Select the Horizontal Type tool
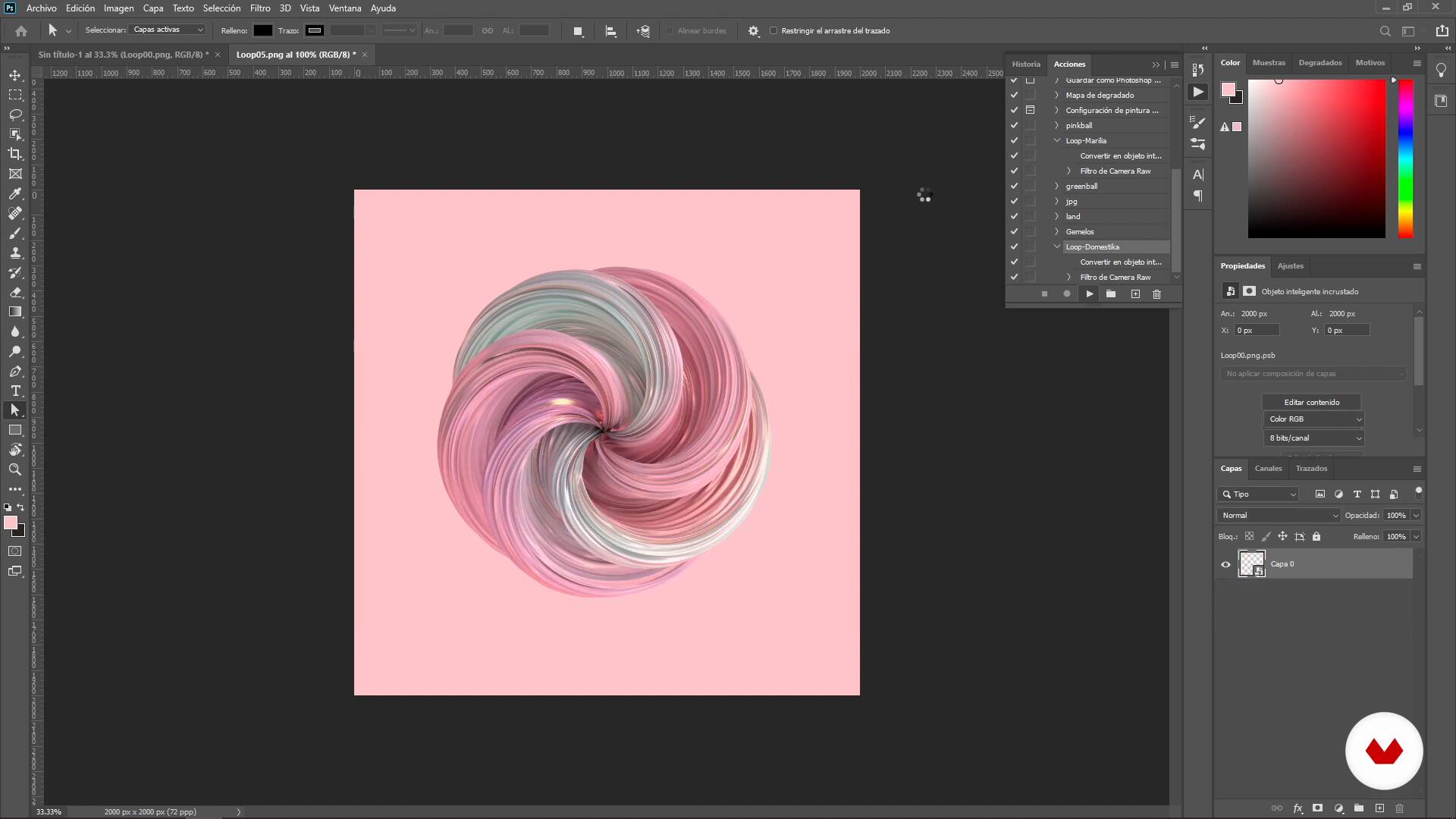The image size is (1456, 819). pos(15,391)
